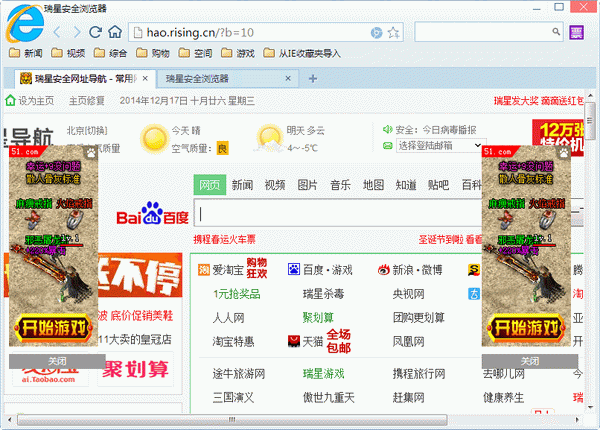Reload the page with the refresh icon
The image size is (600, 430).
point(95,32)
